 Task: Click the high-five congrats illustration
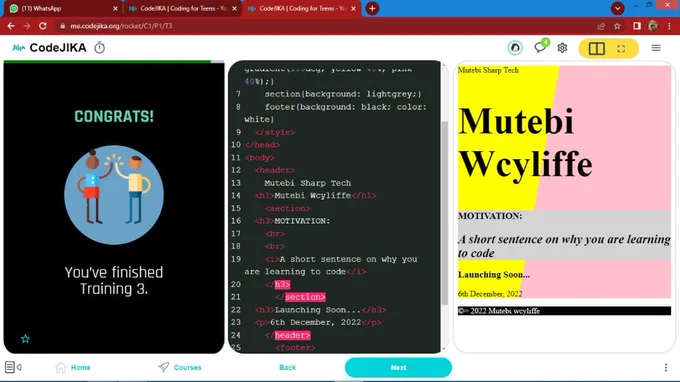coord(114,195)
